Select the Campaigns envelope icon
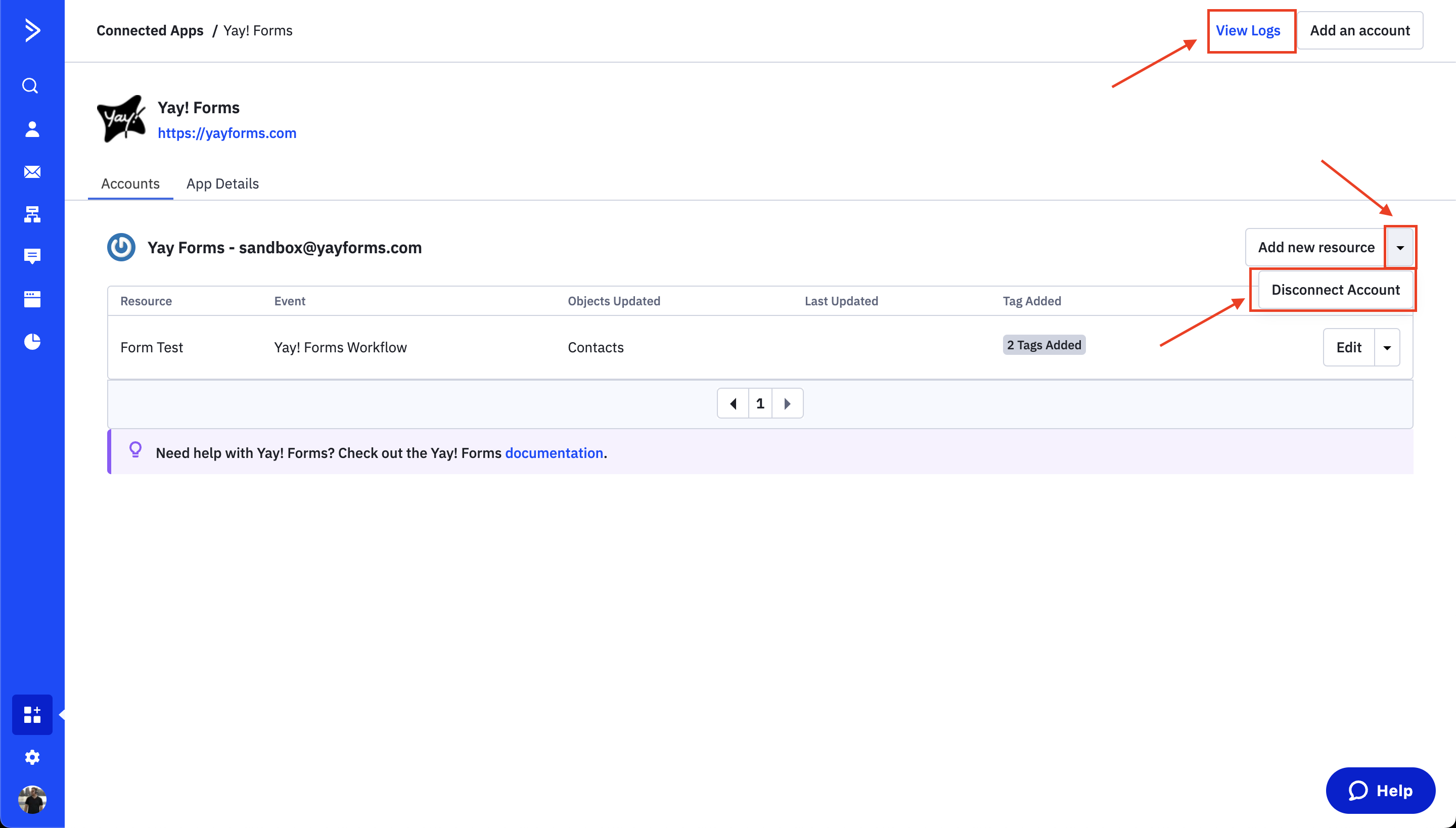1456x828 pixels. 32,172
